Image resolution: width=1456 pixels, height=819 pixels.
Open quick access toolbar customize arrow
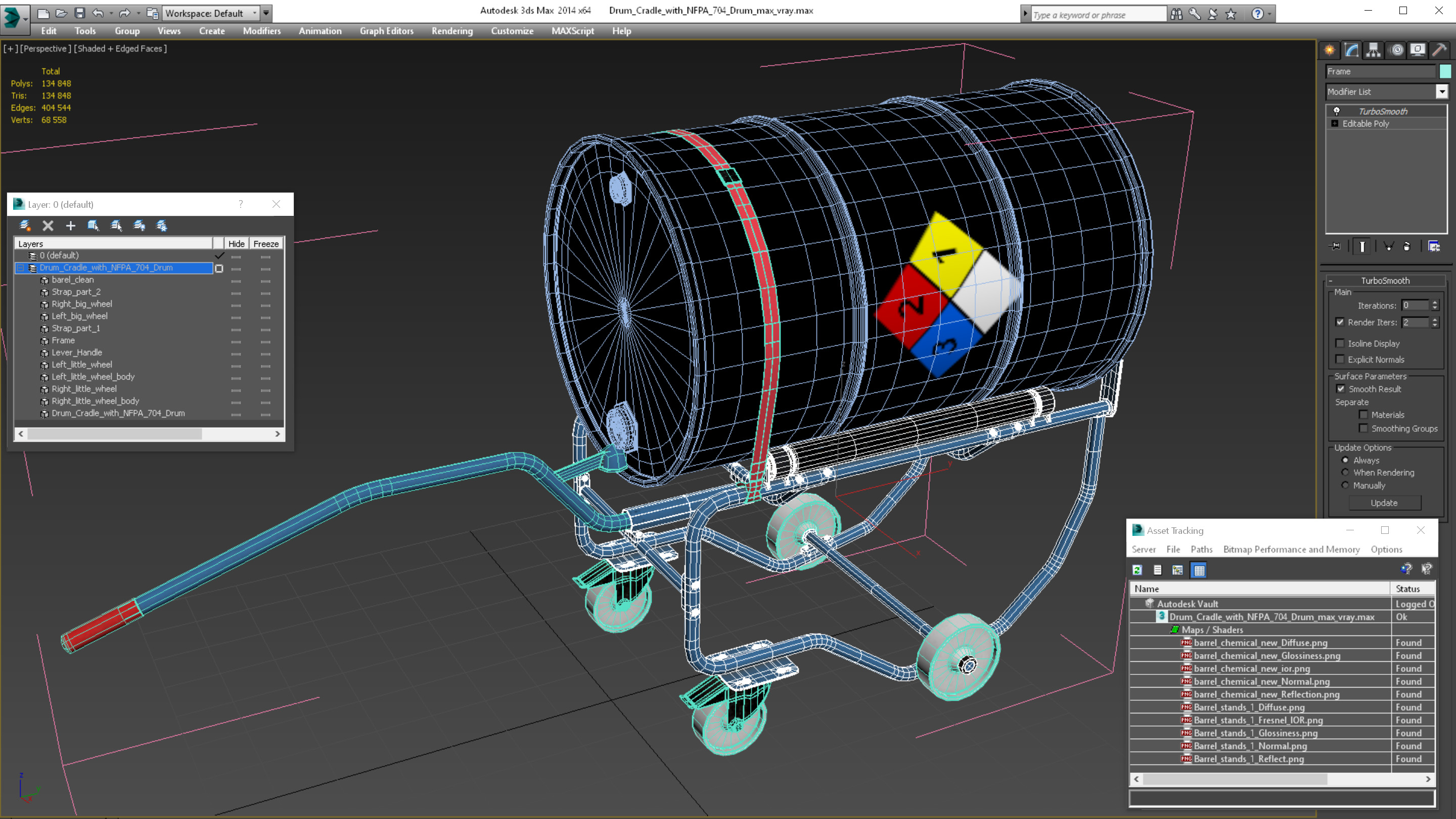(266, 13)
